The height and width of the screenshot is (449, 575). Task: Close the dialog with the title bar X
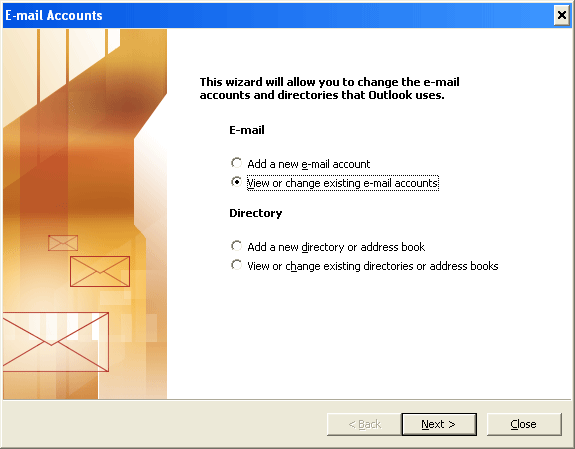561,15
